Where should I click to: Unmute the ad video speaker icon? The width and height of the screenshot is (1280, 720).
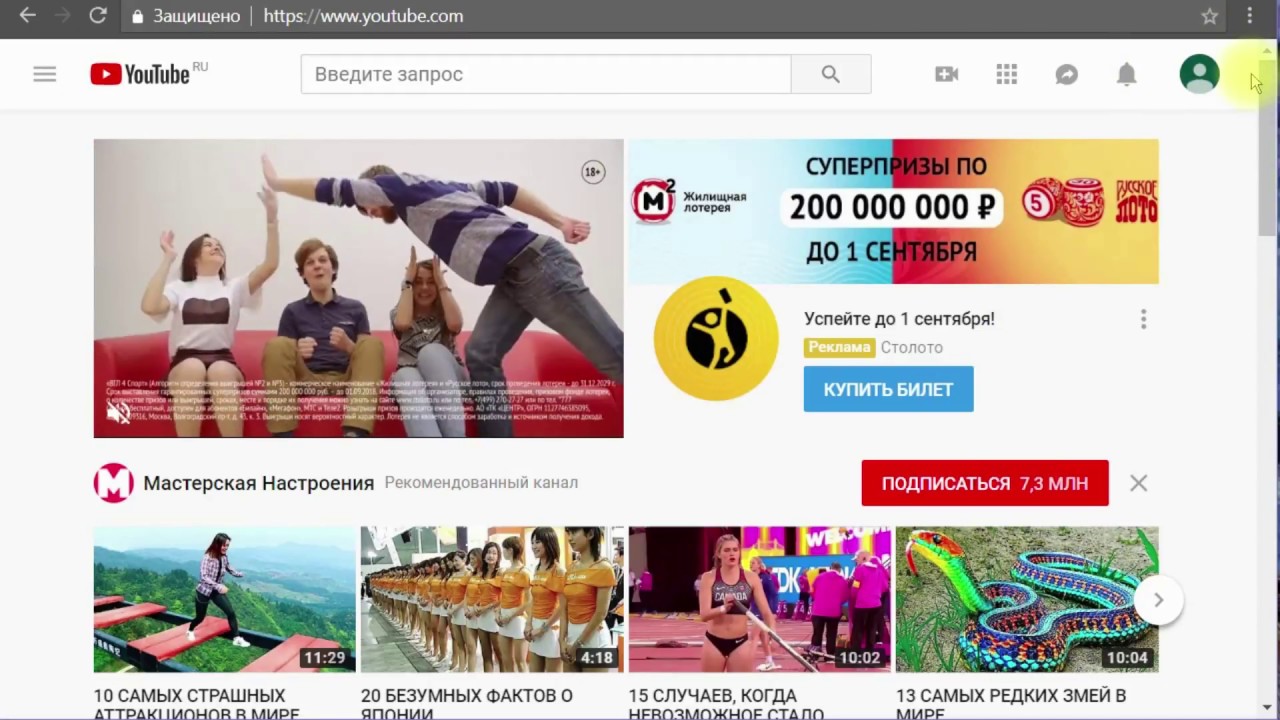pyautogui.click(x=118, y=412)
